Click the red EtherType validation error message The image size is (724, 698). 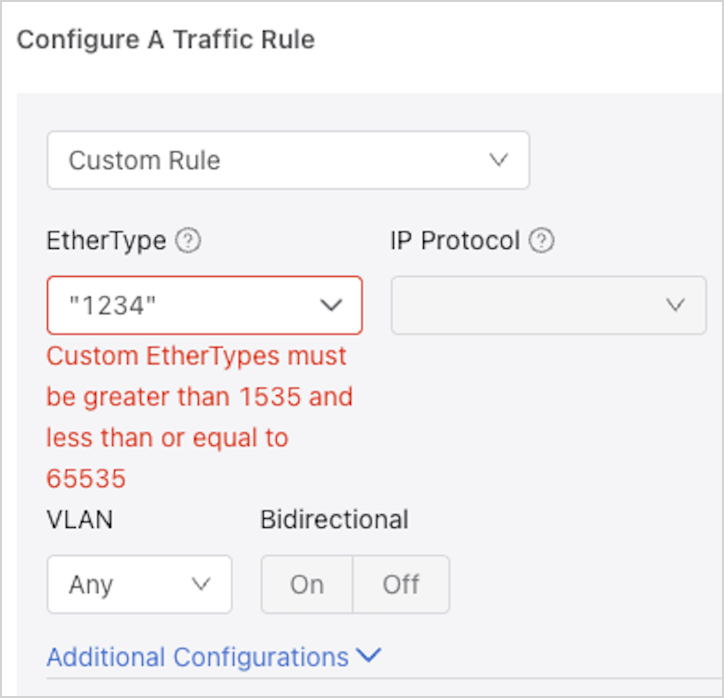tap(200, 417)
